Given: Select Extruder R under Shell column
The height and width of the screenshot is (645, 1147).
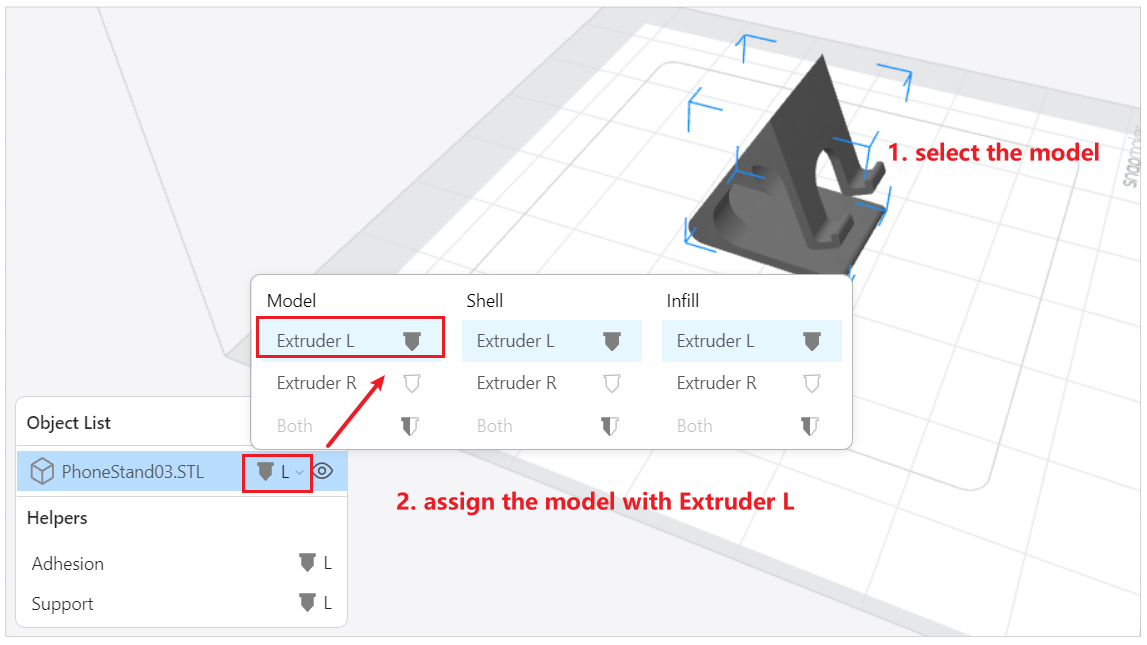Looking at the screenshot, I should [x=552, y=383].
